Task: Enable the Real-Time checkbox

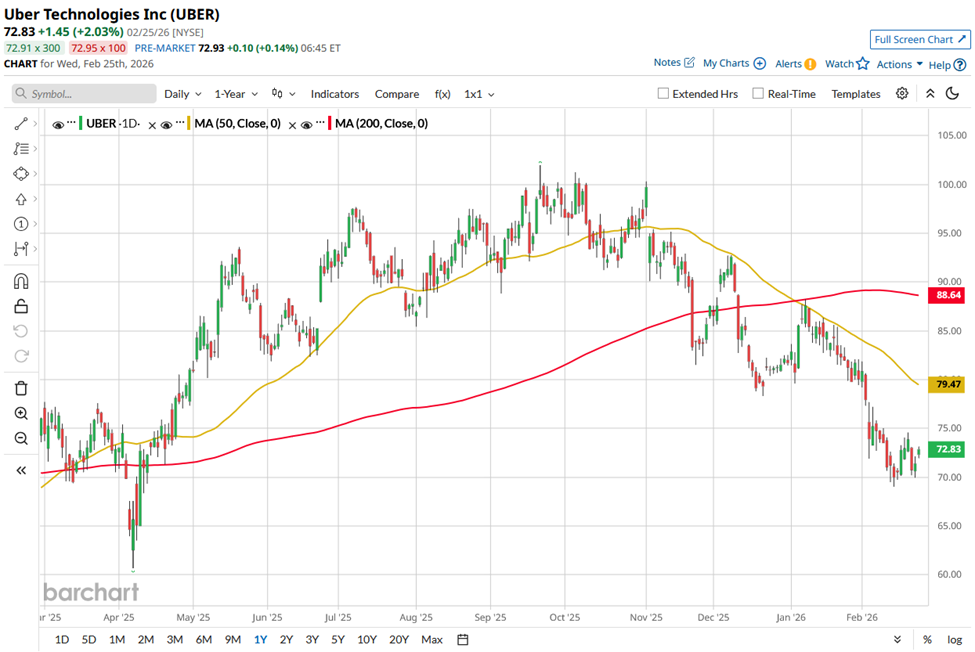Action: tap(758, 94)
